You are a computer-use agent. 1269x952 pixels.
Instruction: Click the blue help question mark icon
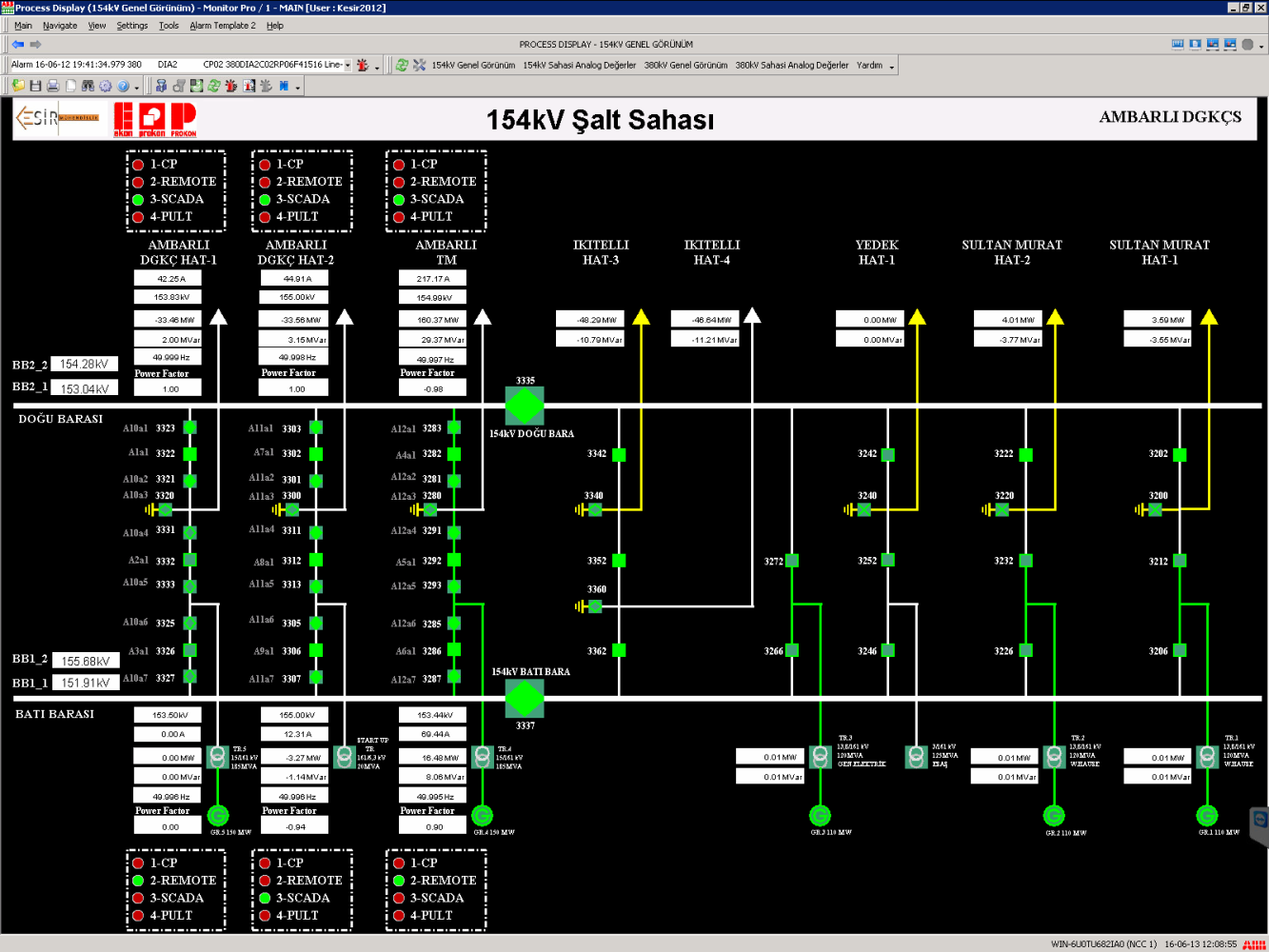pos(123,86)
